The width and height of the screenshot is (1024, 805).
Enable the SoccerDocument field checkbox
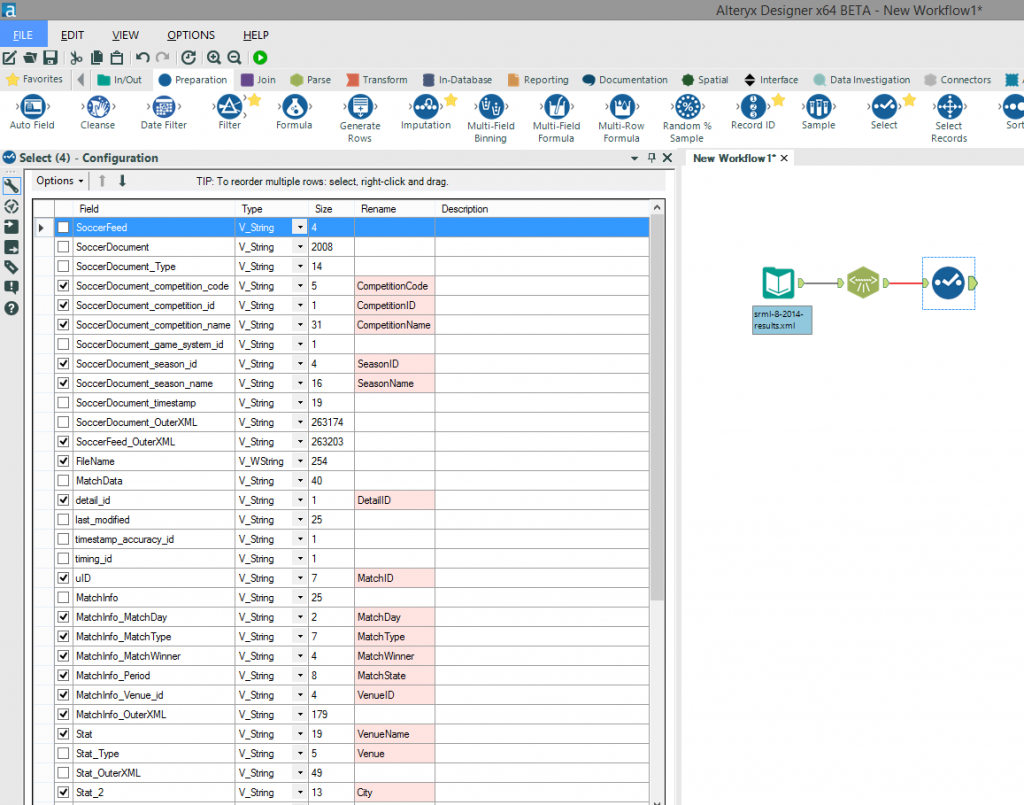pos(63,247)
